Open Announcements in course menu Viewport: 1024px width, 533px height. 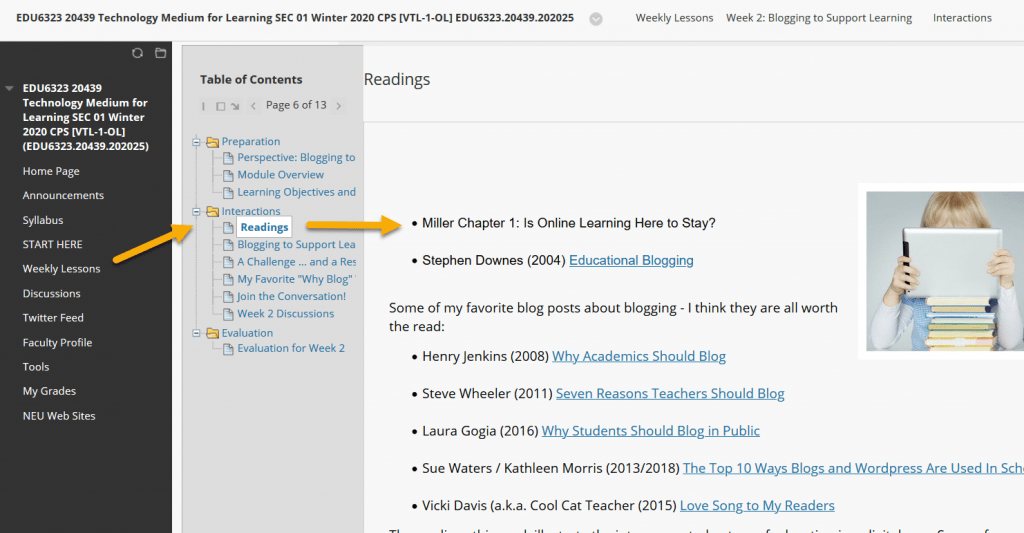(x=63, y=195)
